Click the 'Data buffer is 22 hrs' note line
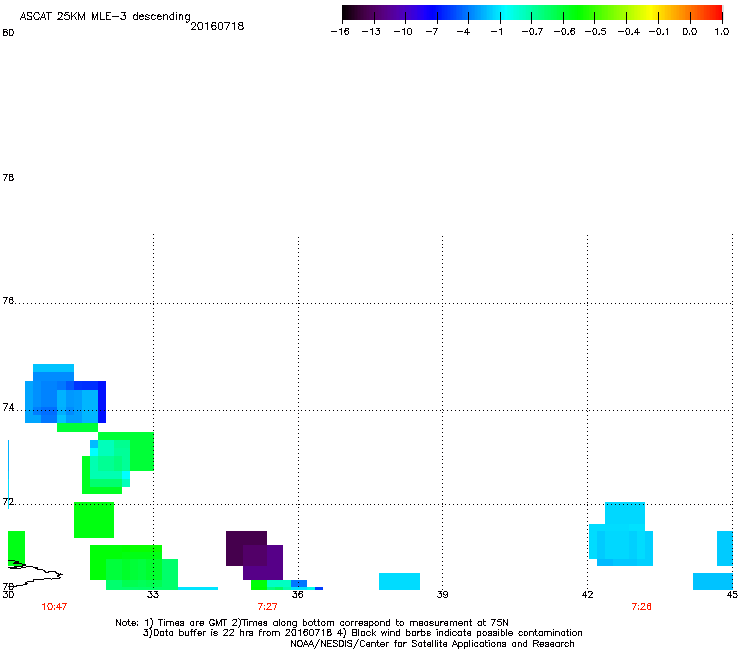This screenshot has height=650, width=740. (x=362, y=633)
